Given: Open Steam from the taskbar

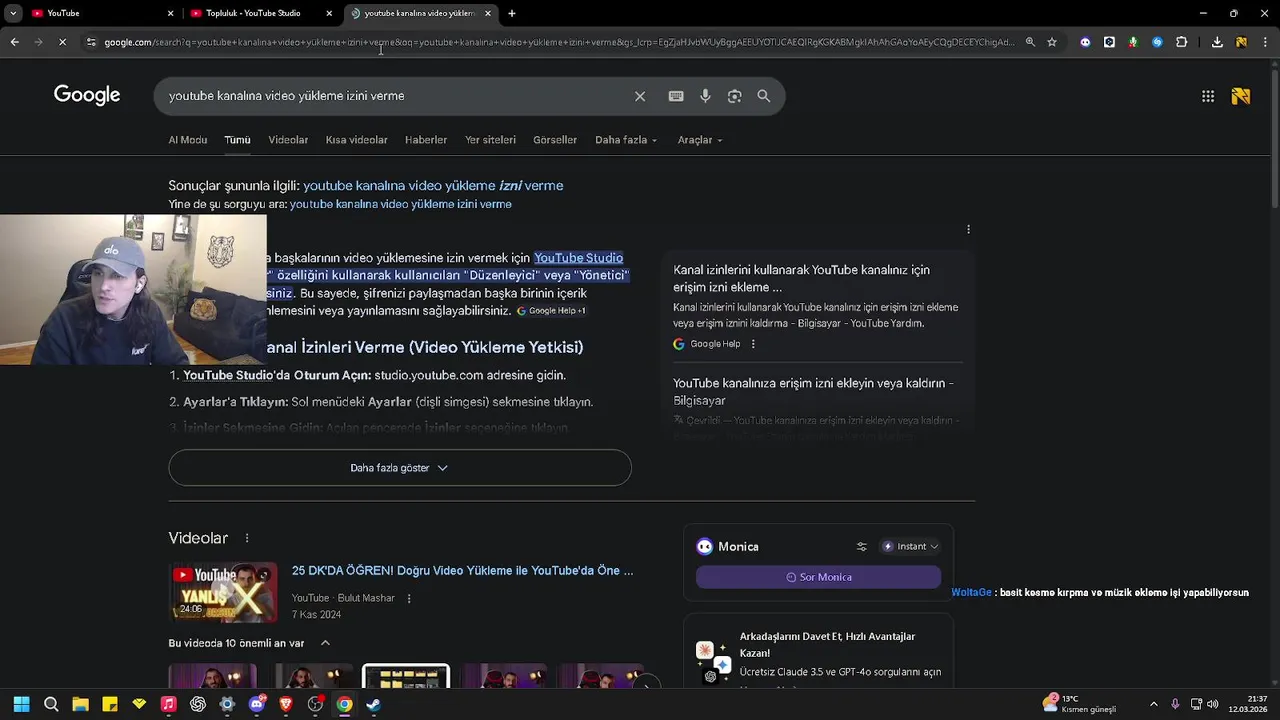Looking at the screenshot, I should pyautogui.click(x=373, y=704).
